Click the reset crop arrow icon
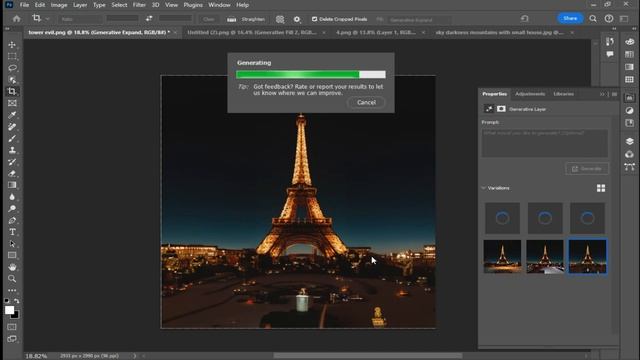This screenshot has height=360, width=640. 525,19
